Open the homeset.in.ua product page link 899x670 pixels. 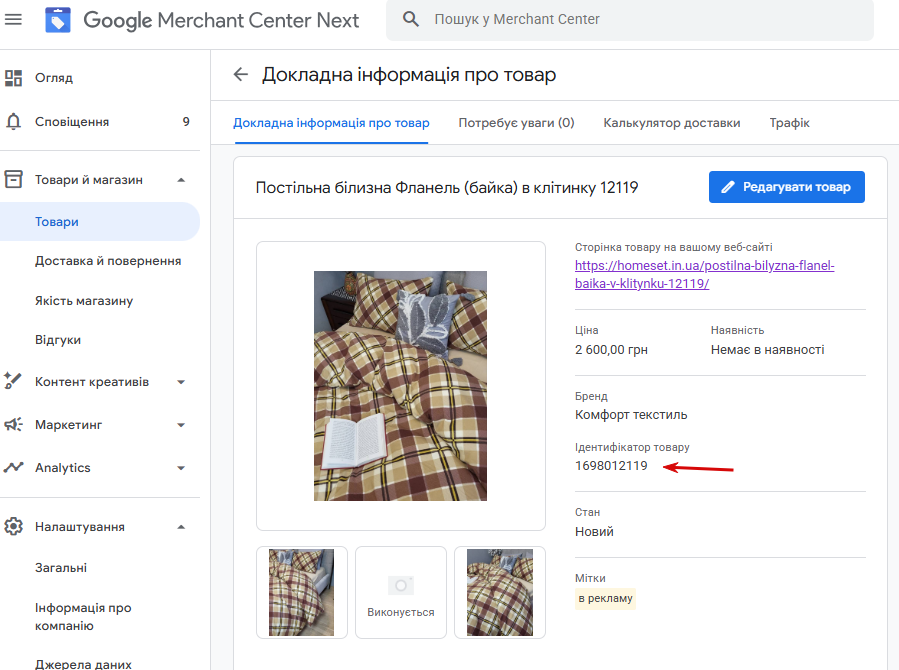click(x=704, y=275)
